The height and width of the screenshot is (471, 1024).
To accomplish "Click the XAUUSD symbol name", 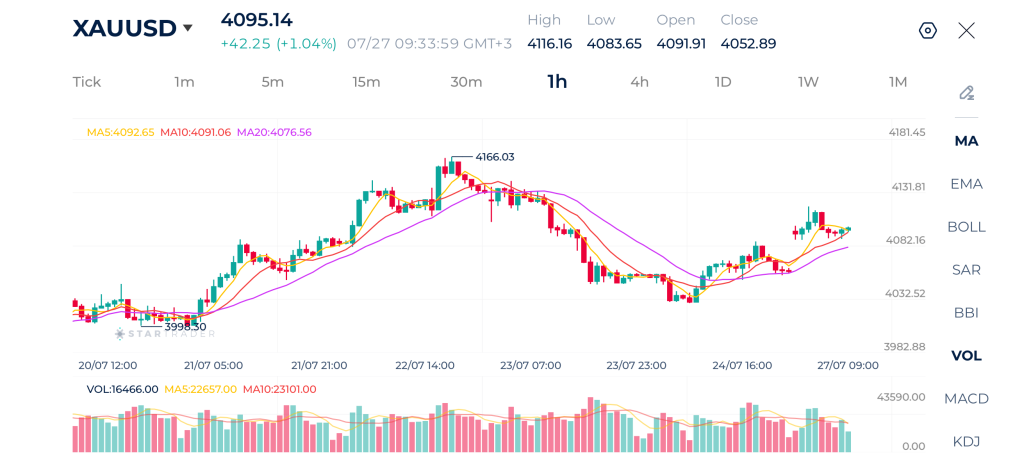I will click(124, 28).
